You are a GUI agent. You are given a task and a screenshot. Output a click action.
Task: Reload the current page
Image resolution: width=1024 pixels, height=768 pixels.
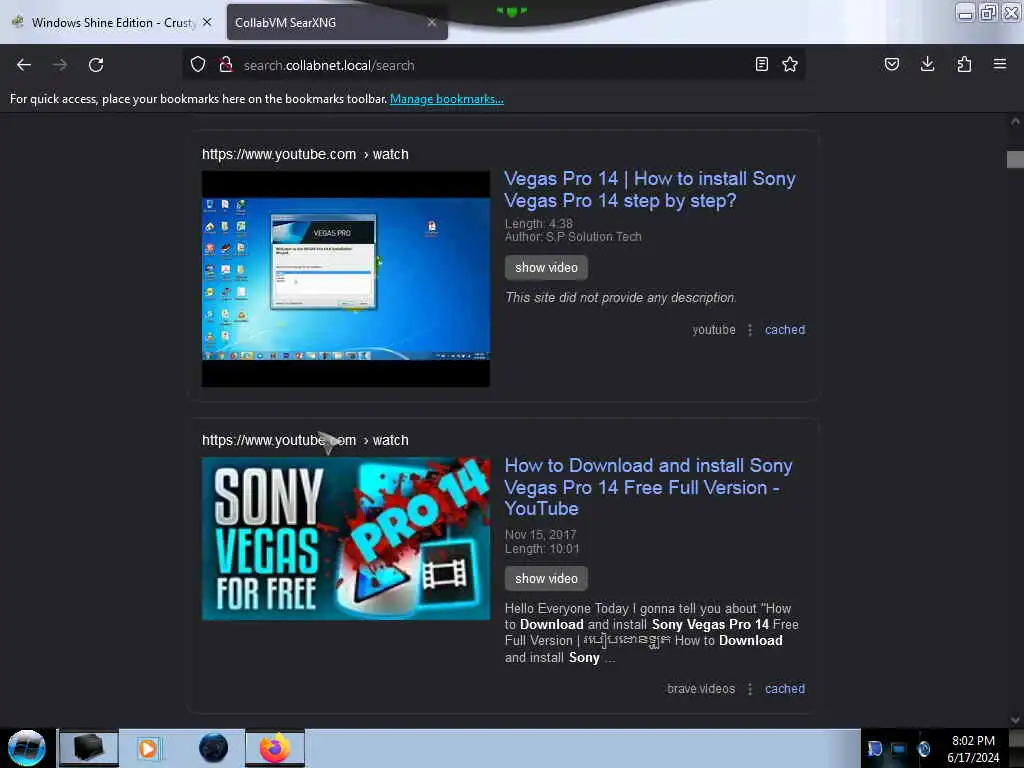[x=96, y=65]
